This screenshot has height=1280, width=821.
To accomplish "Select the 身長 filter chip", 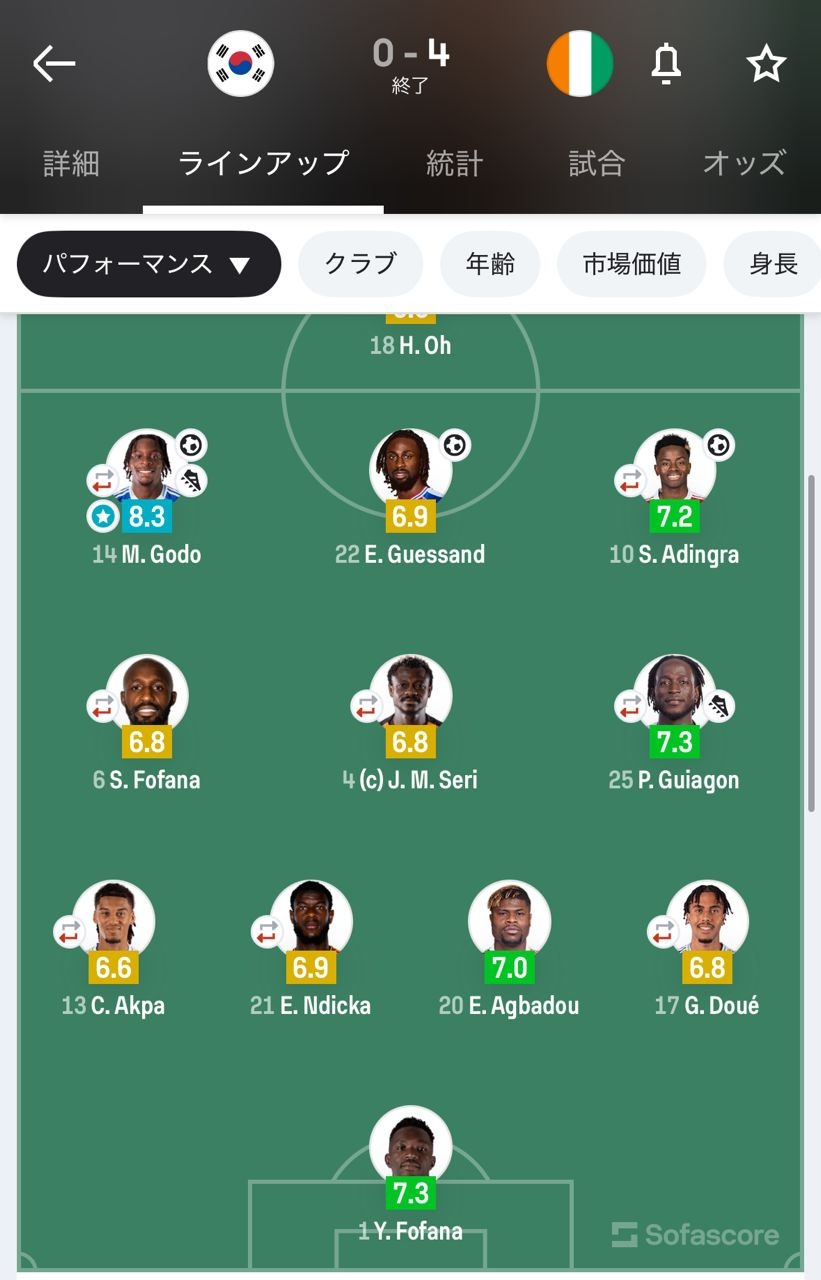I will point(773,264).
